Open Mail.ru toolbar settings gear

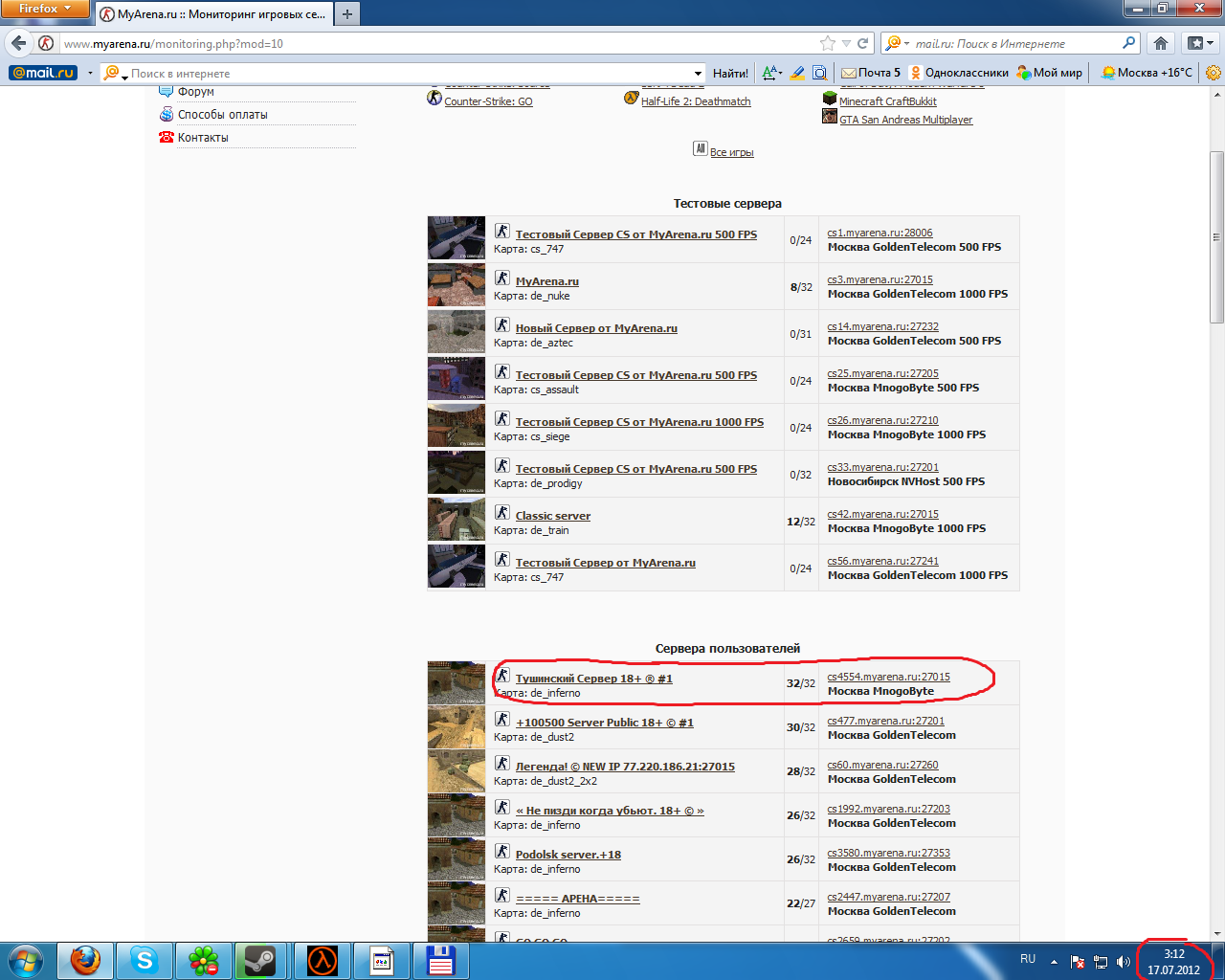point(1214,73)
